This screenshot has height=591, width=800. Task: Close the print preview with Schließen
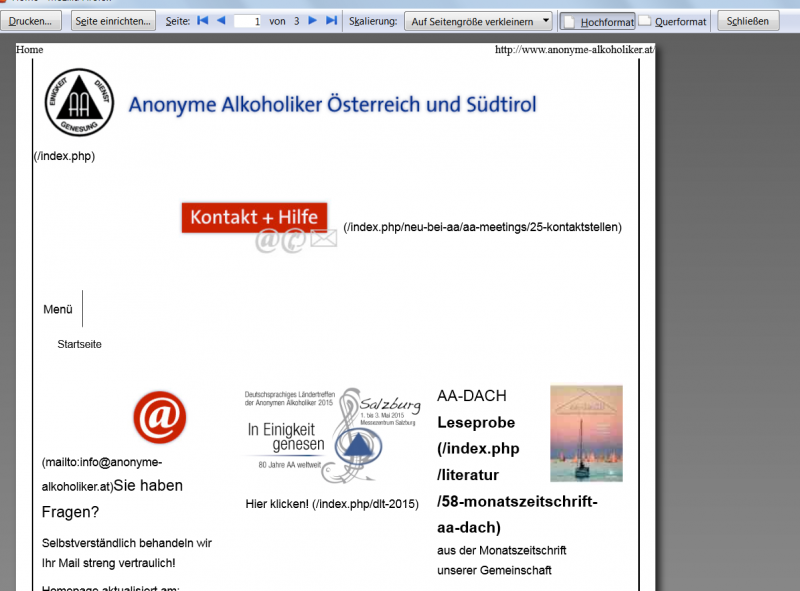coord(748,21)
